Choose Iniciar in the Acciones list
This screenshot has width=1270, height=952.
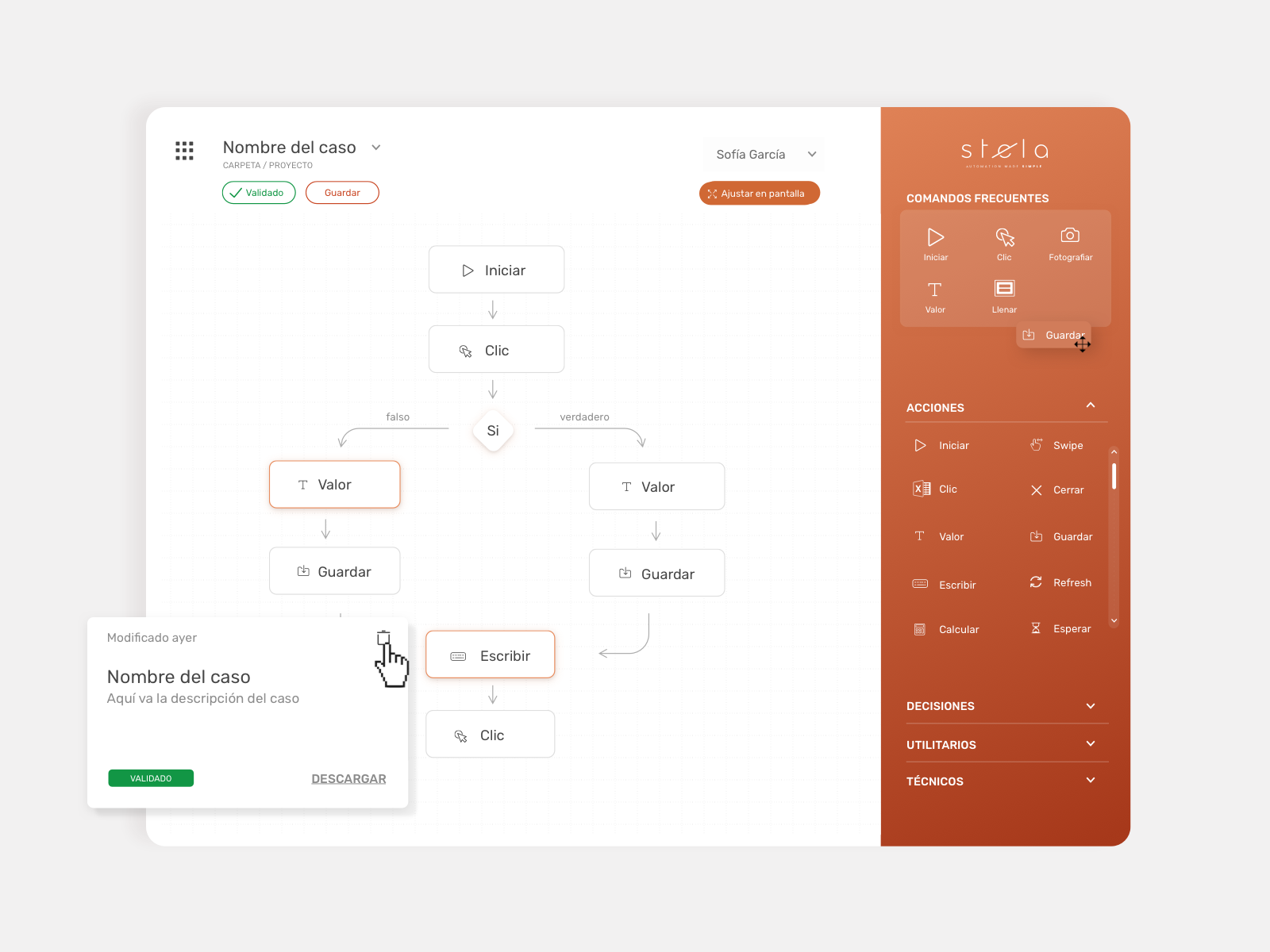941,446
